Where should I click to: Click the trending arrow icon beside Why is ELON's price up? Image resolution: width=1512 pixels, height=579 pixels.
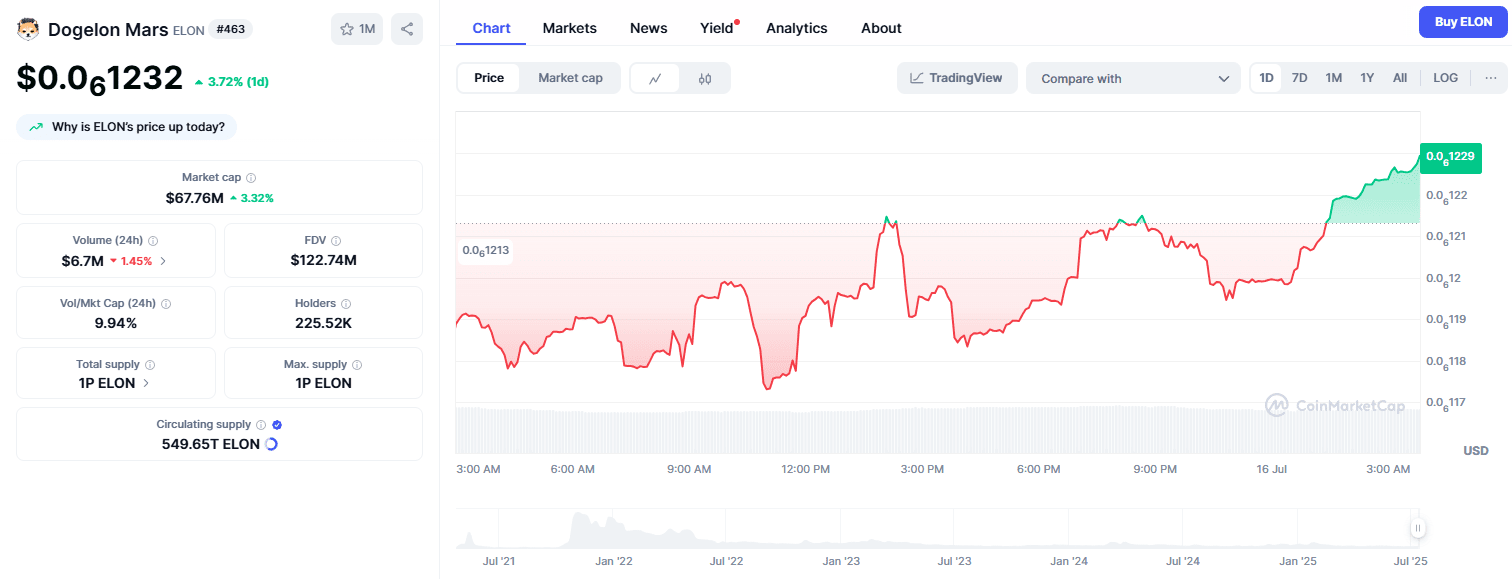[x=36, y=127]
